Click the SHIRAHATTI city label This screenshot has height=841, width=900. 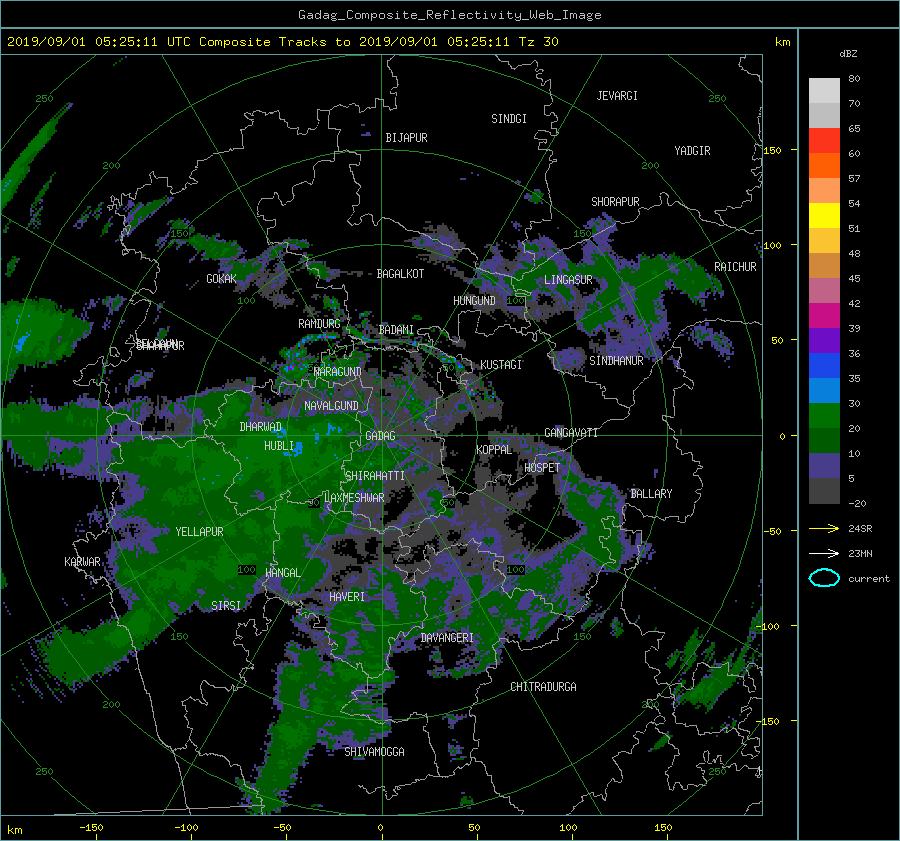(x=375, y=476)
